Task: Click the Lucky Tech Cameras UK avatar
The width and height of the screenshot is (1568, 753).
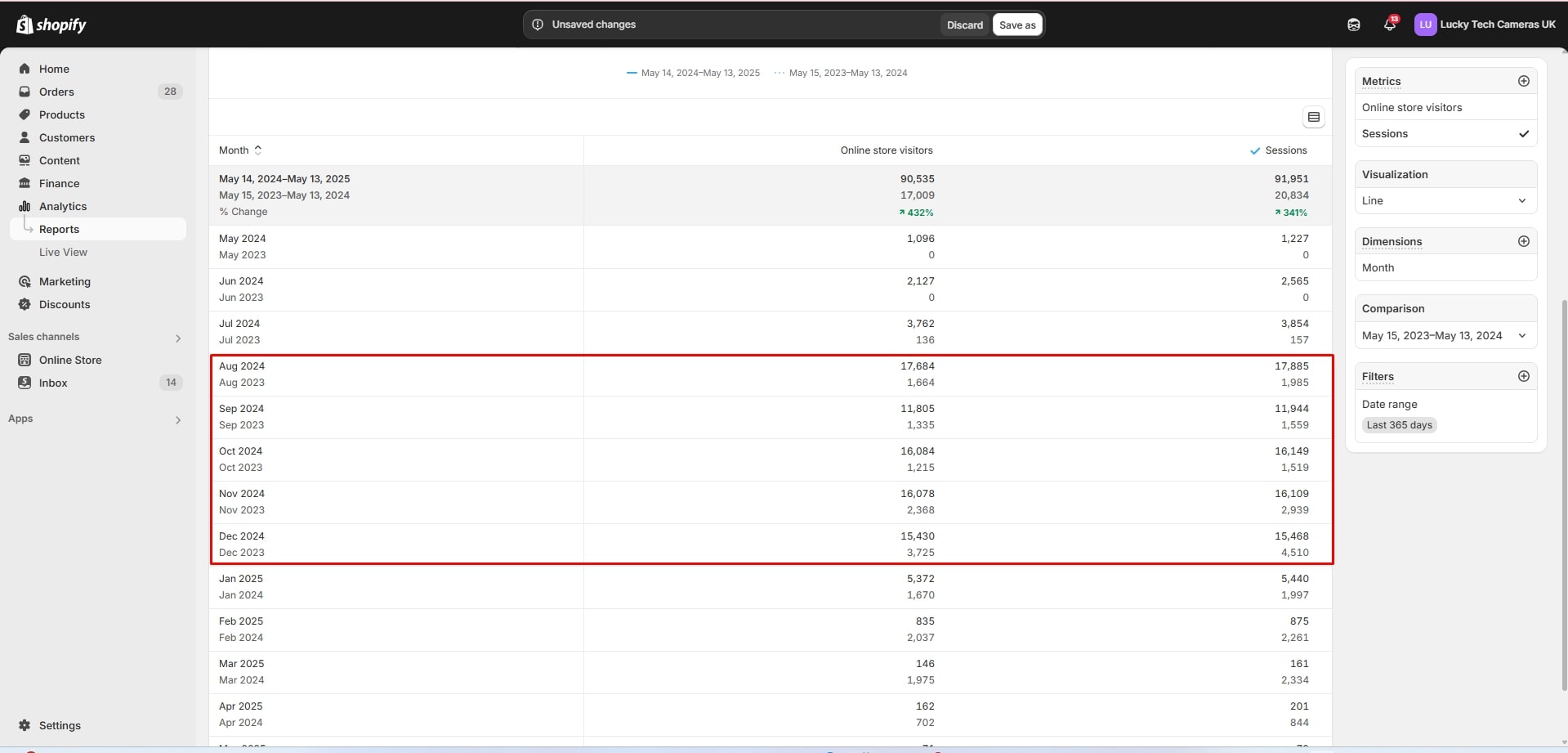Action: pyautogui.click(x=1425, y=25)
